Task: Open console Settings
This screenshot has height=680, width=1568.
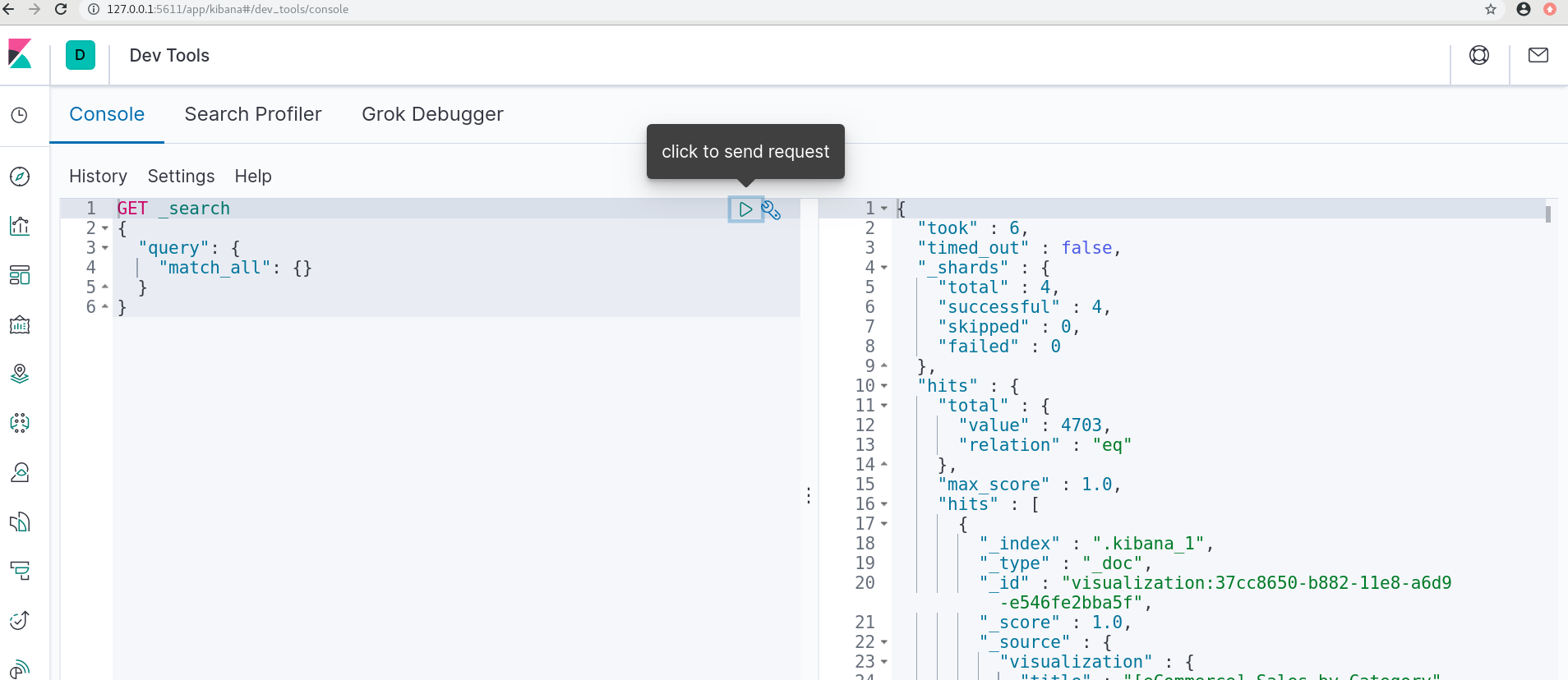Action: tap(181, 176)
